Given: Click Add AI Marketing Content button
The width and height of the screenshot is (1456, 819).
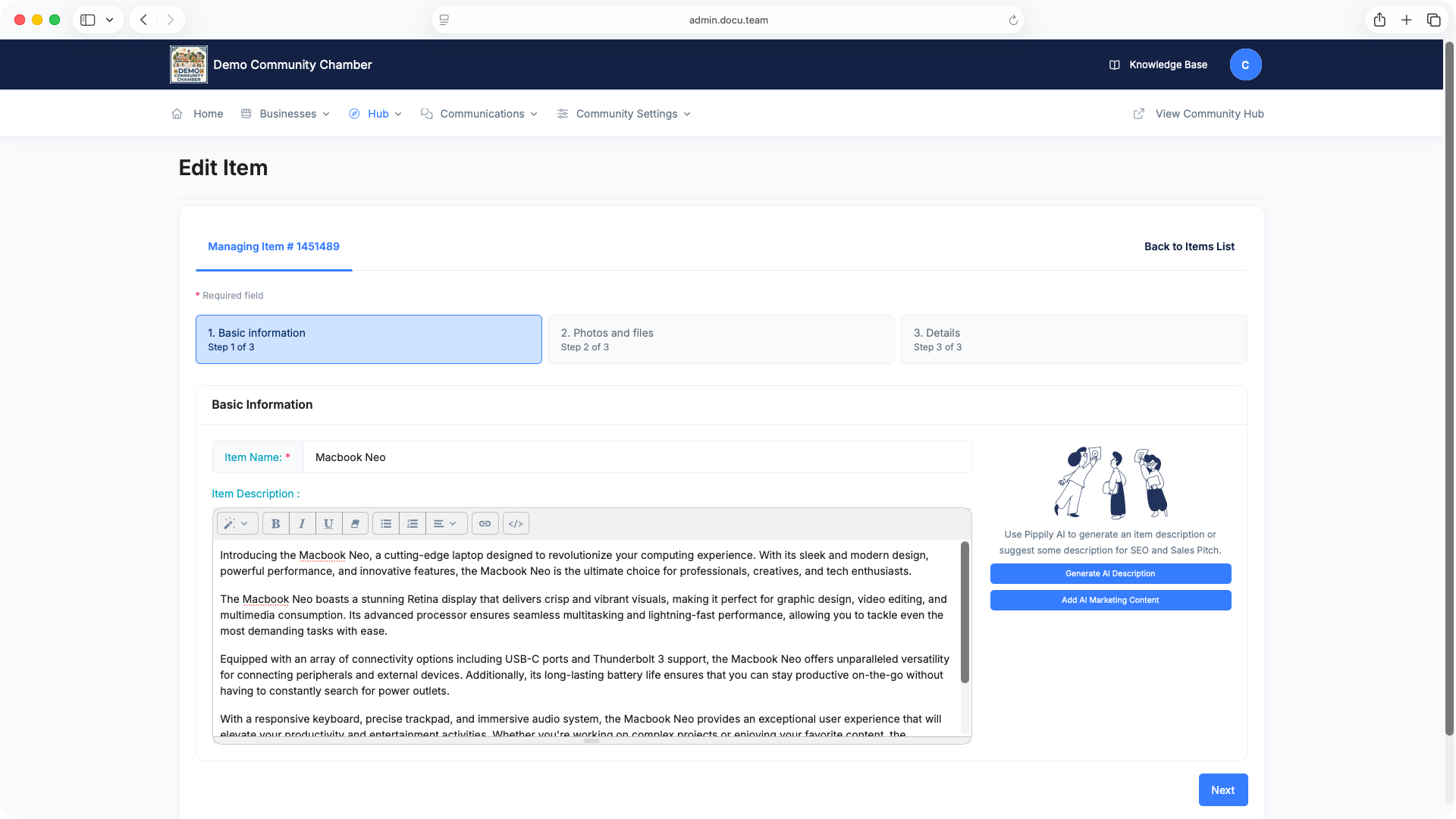Looking at the screenshot, I should tap(1110, 601).
